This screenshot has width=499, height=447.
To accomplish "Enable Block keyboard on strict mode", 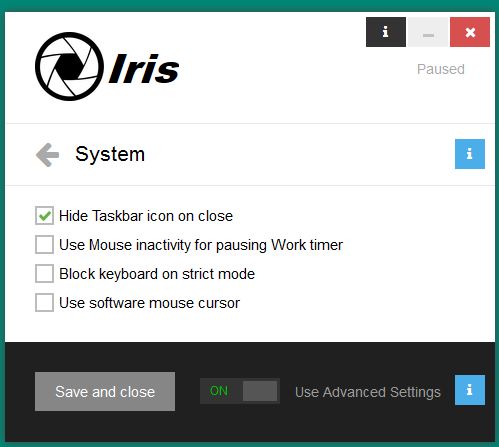I will 44,274.
